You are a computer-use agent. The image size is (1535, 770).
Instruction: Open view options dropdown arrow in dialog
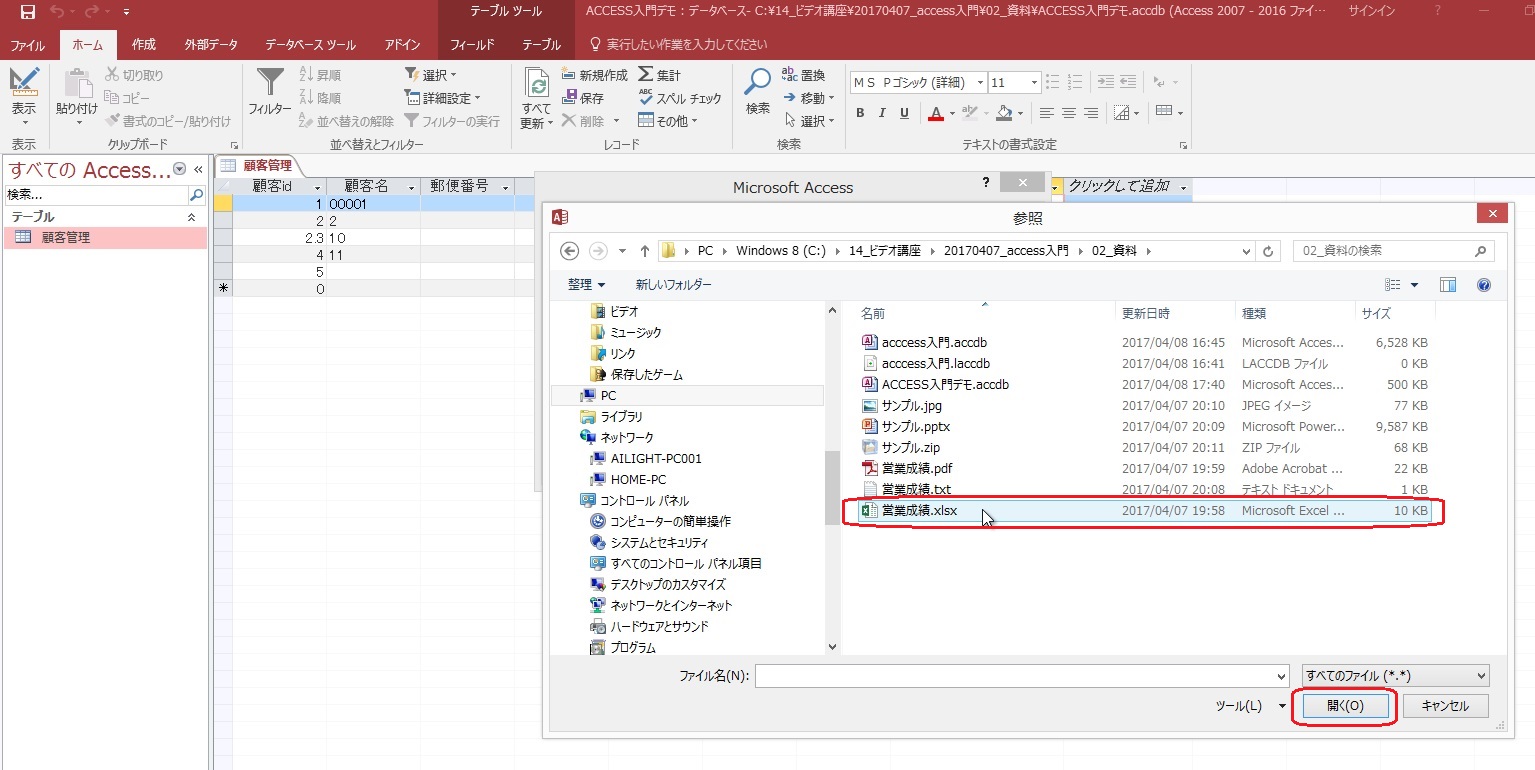point(1414,285)
